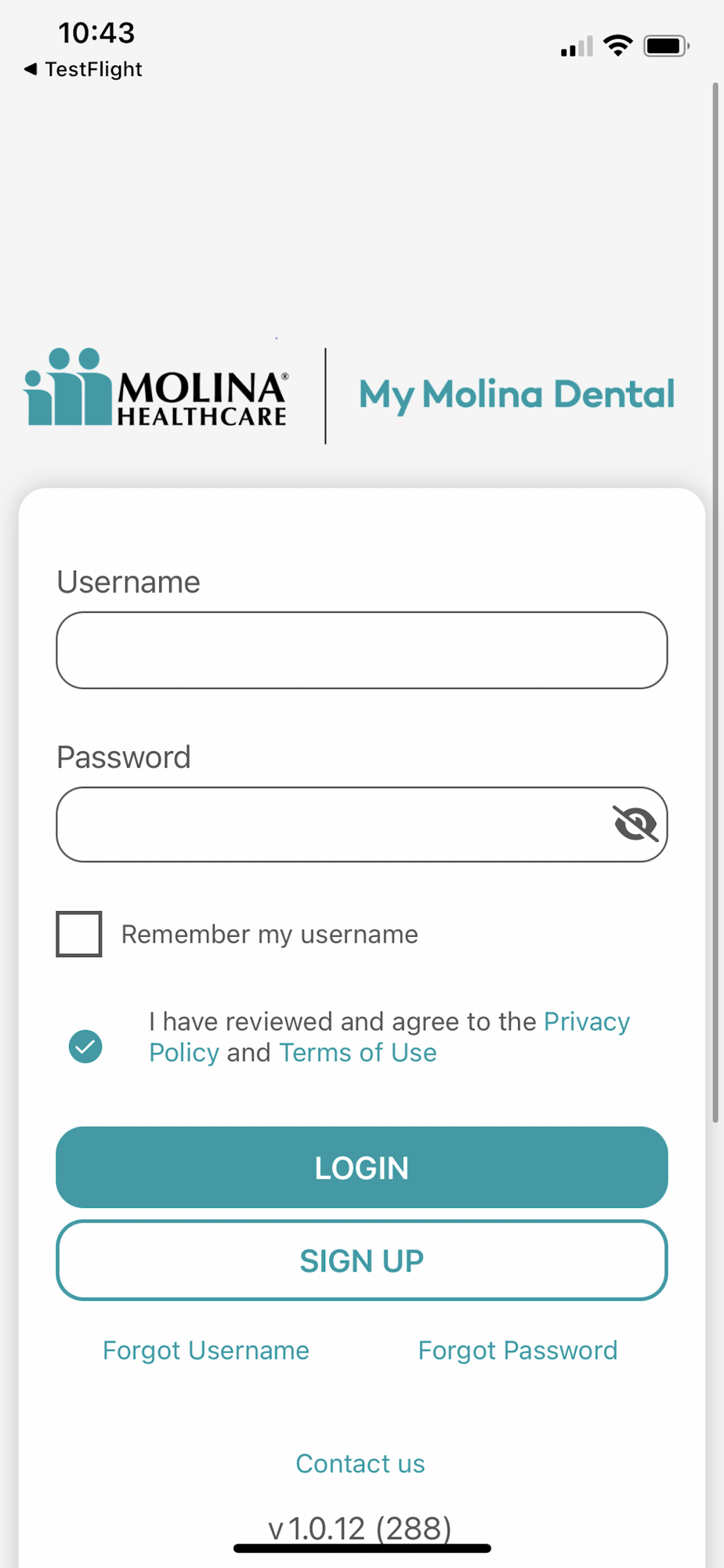Screen dimensions: 724x1568
Task: Tap the Molina Healthcare logo
Action: point(155,389)
